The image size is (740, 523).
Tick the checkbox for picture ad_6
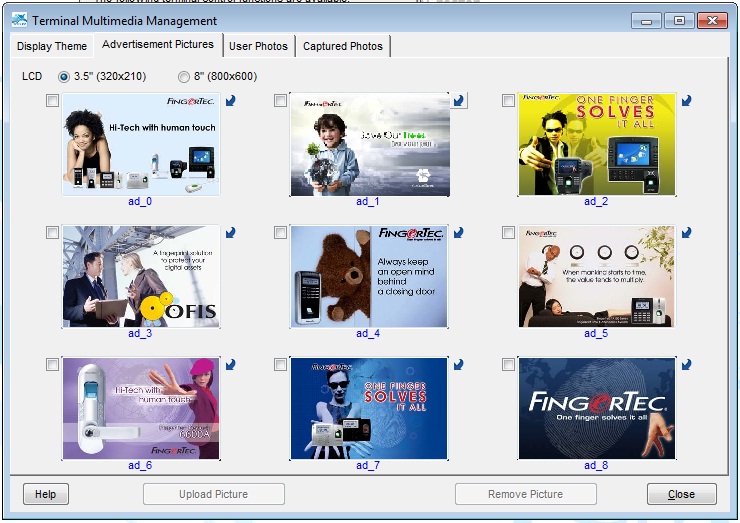coord(52,365)
